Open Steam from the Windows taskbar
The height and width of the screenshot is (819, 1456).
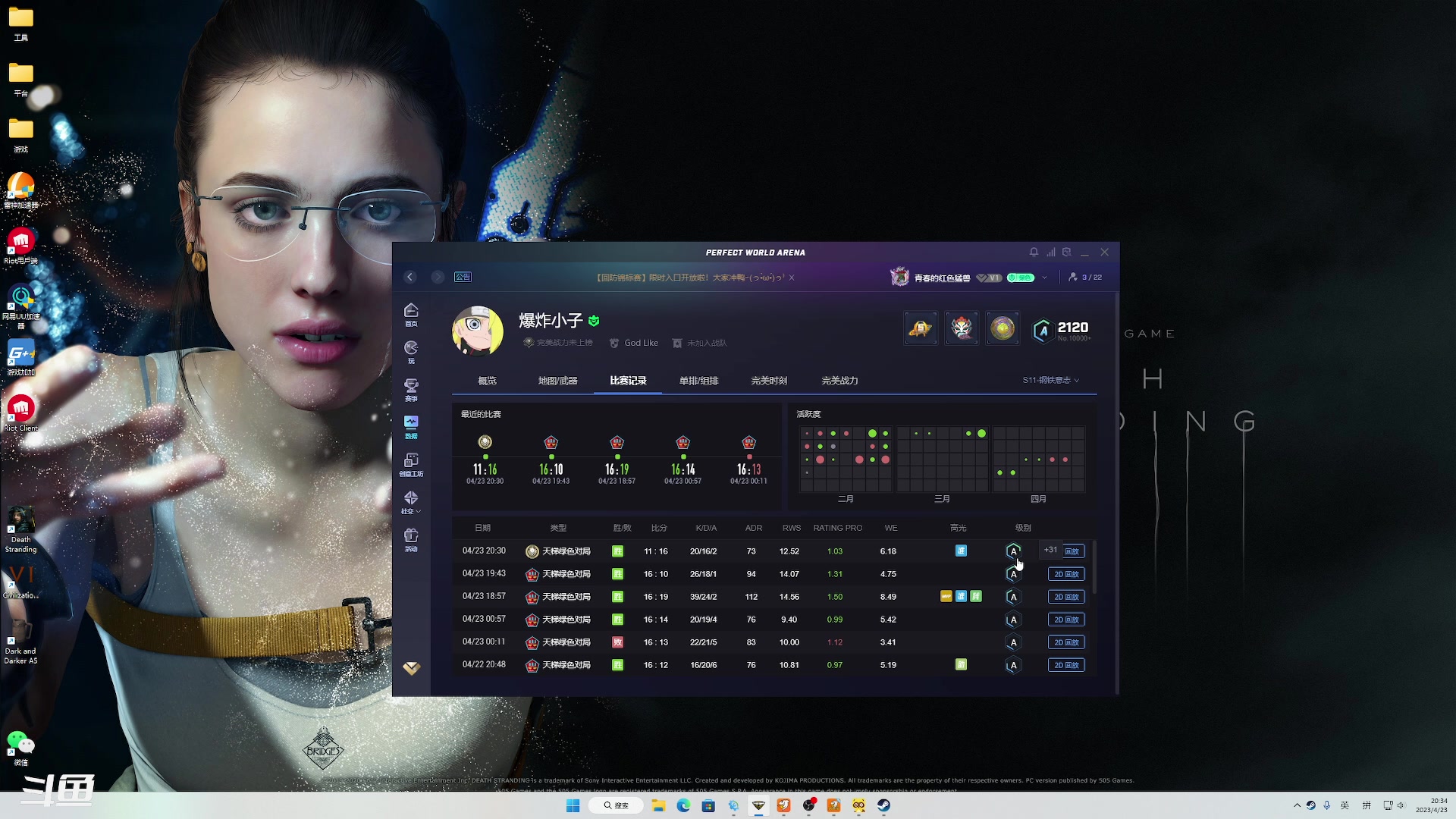[x=883, y=805]
